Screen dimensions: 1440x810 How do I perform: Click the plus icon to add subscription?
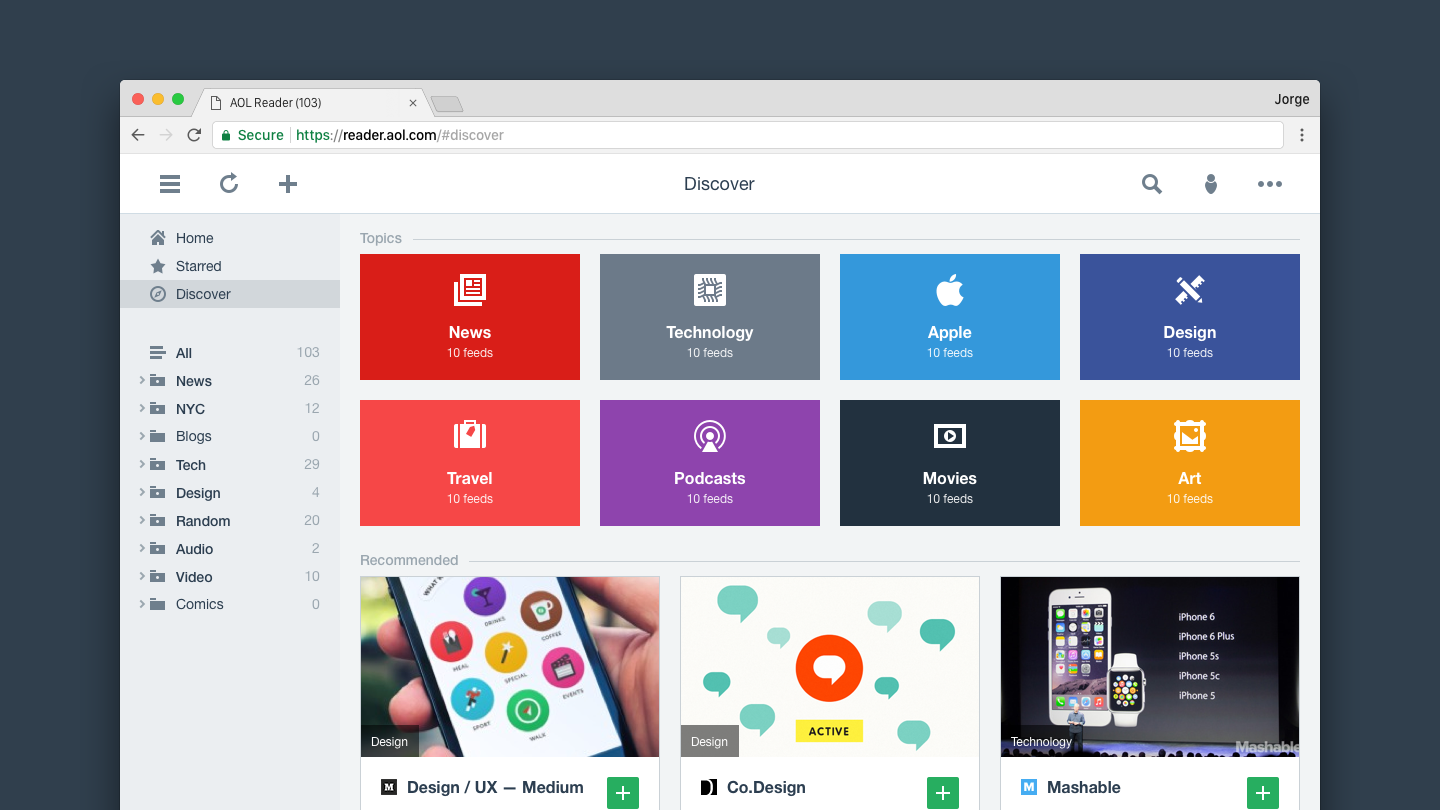[x=288, y=184]
